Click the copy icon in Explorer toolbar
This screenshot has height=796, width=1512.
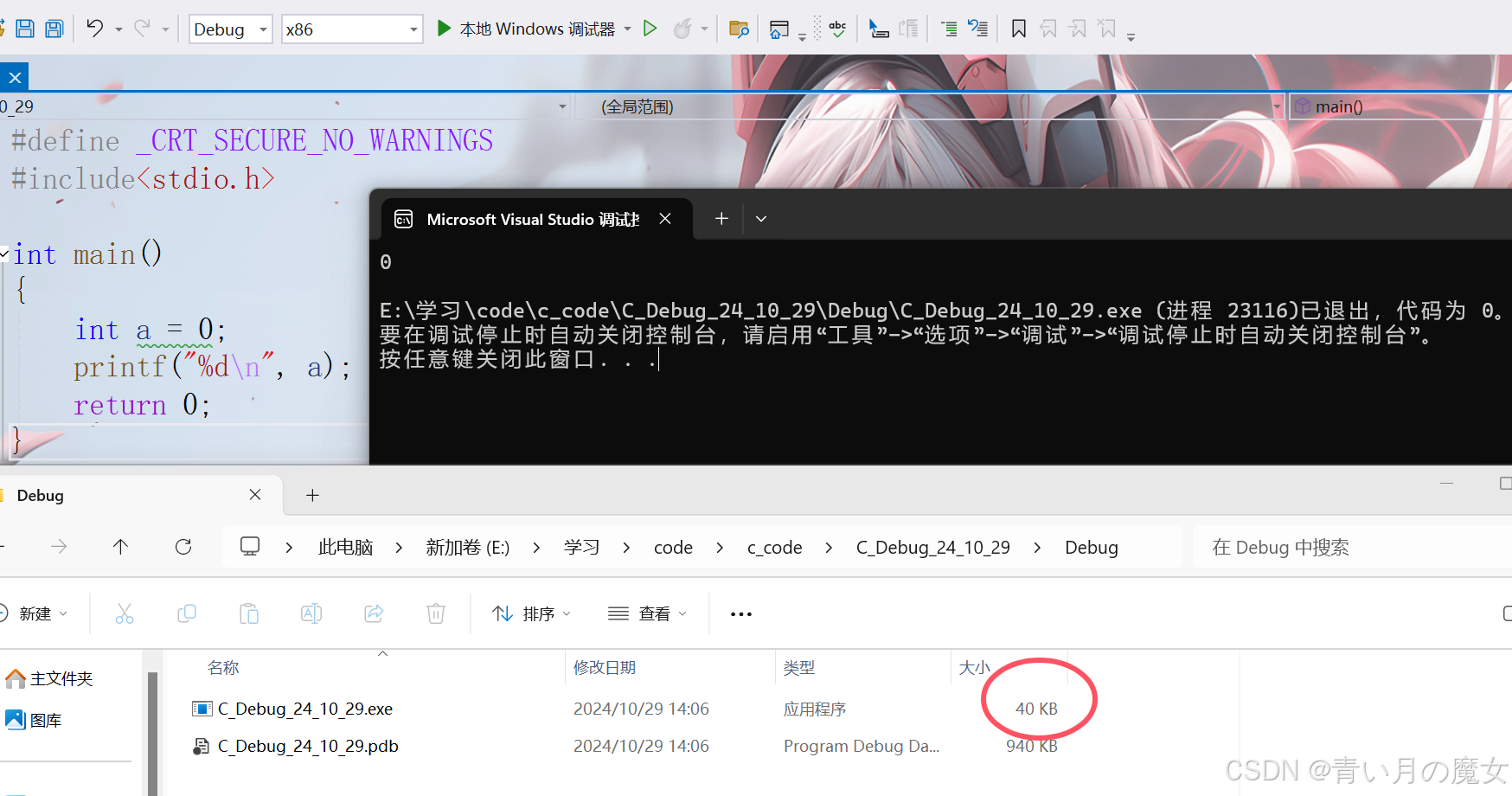[187, 613]
